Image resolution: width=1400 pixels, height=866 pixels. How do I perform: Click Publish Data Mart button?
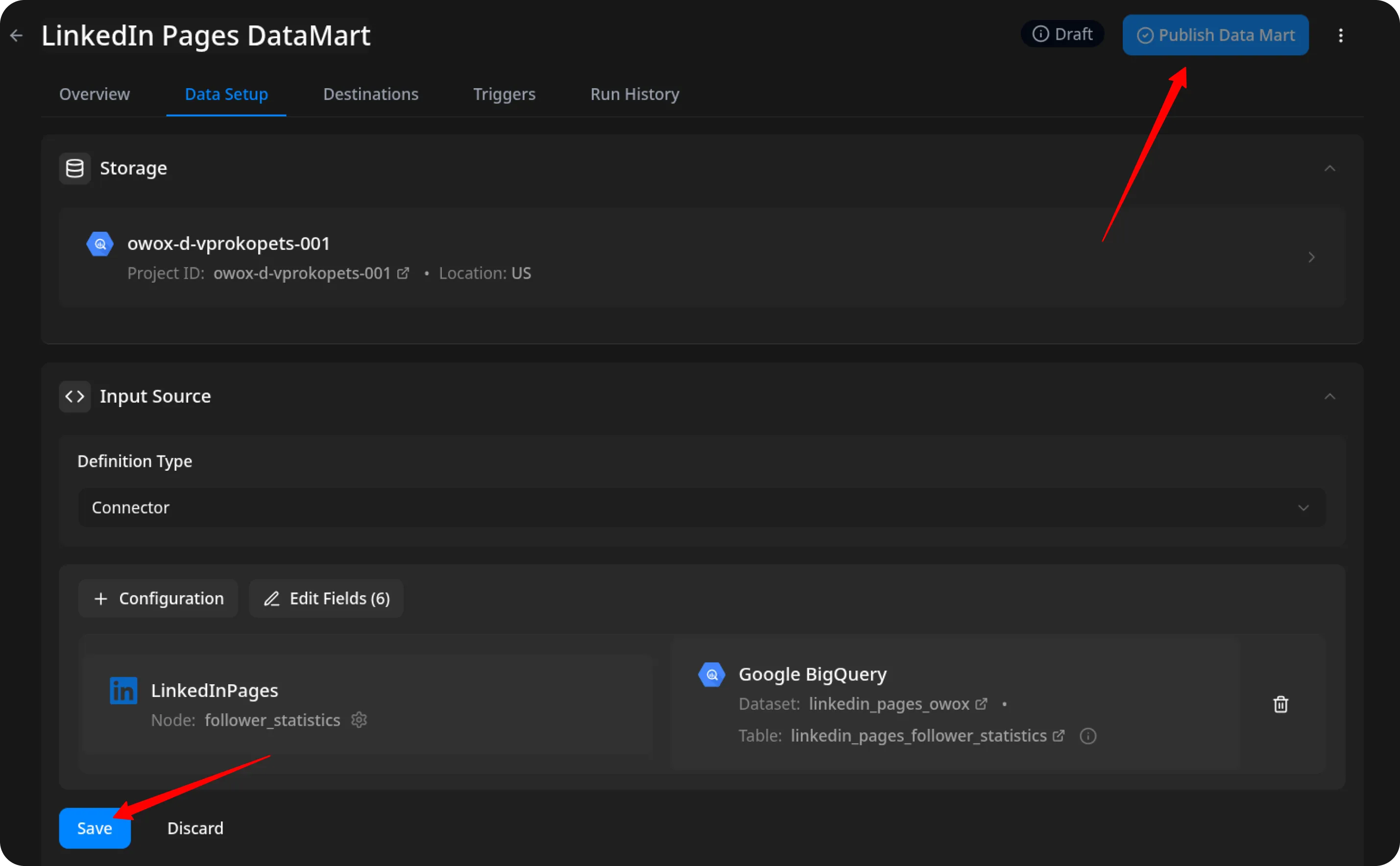(1215, 35)
